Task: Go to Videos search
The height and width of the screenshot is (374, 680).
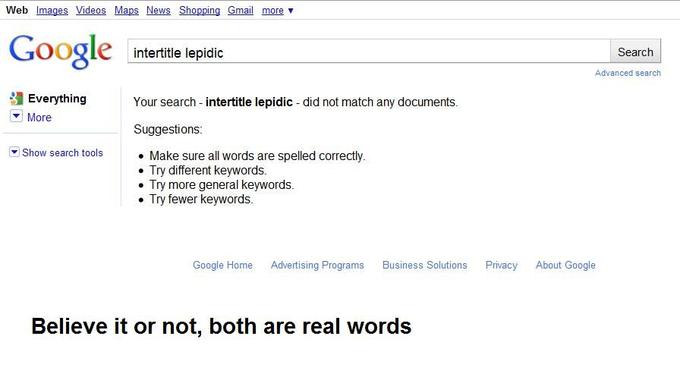Action: point(91,10)
